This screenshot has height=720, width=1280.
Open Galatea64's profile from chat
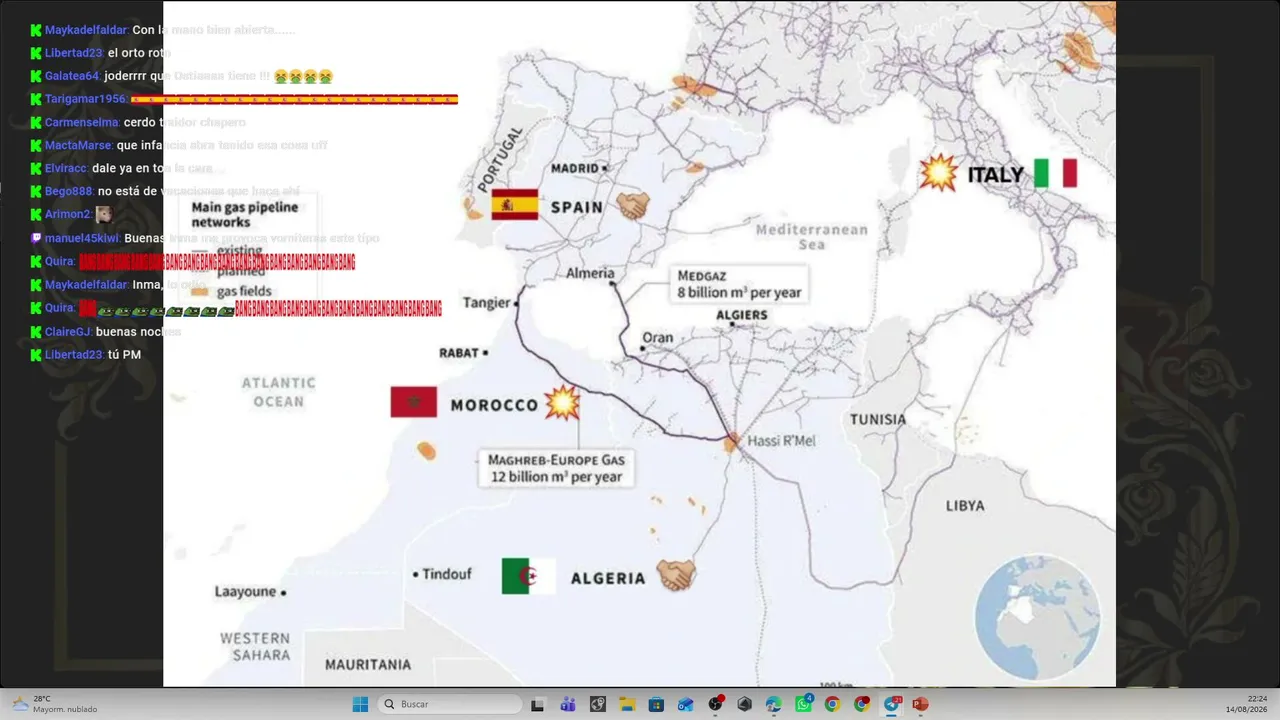pyautogui.click(x=72, y=76)
